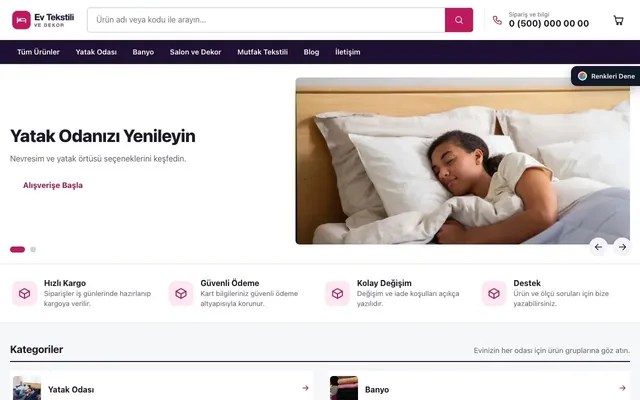The width and height of the screenshot is (640, 400).
Task: Click the Destek box icon
Action: 494,293
